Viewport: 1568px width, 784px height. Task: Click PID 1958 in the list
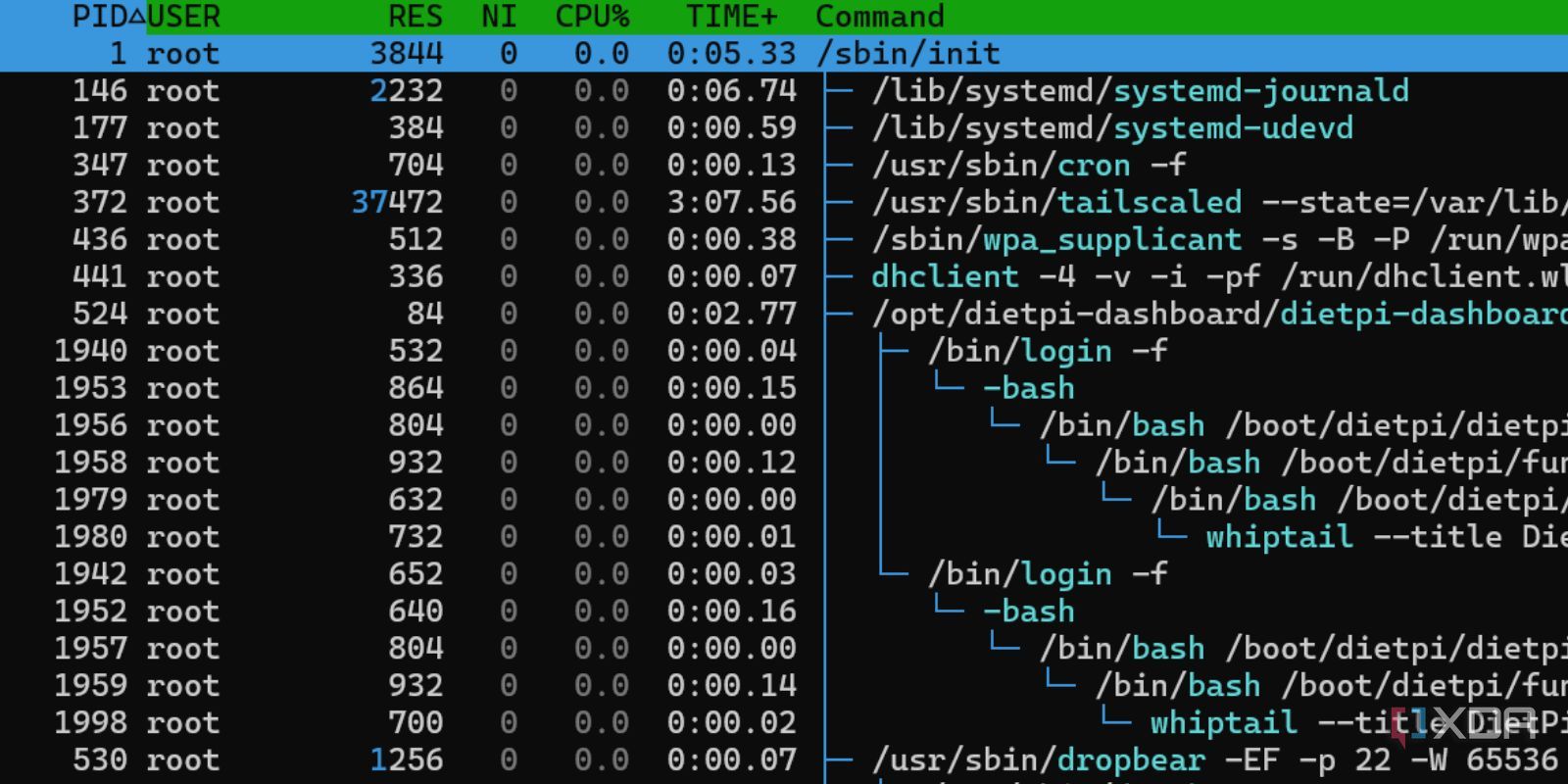click(x=90, y=463)
